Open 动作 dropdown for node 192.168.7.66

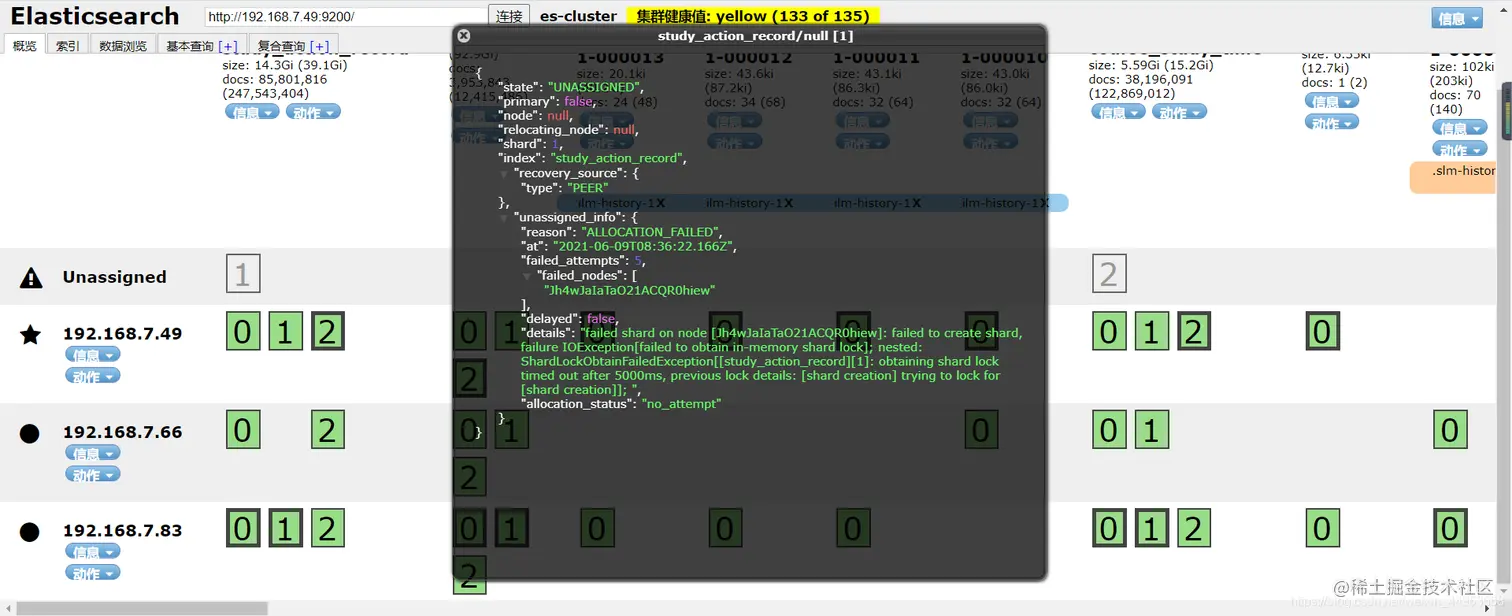click(93, 475)
